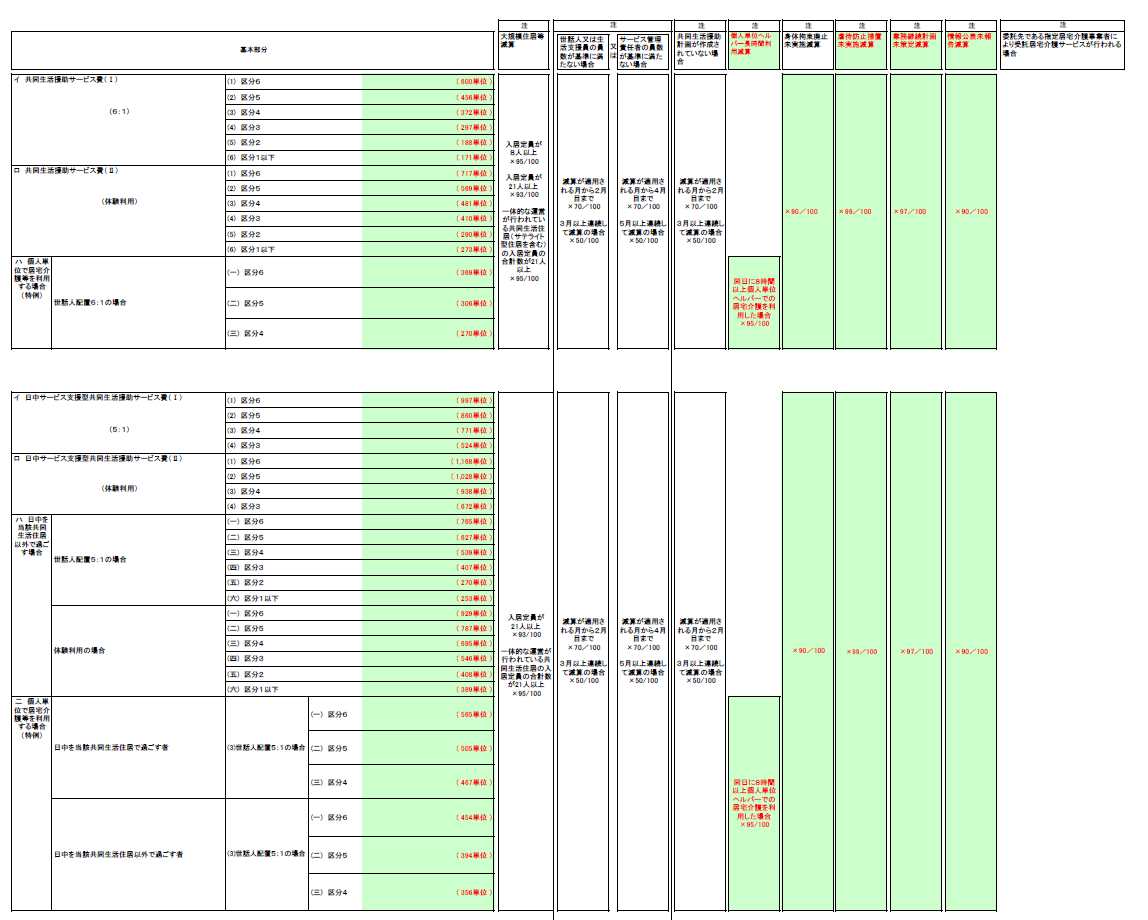This screenshot has width=1148, height=920.
Task: Select the '524単位' value
Action: point(474,445)
